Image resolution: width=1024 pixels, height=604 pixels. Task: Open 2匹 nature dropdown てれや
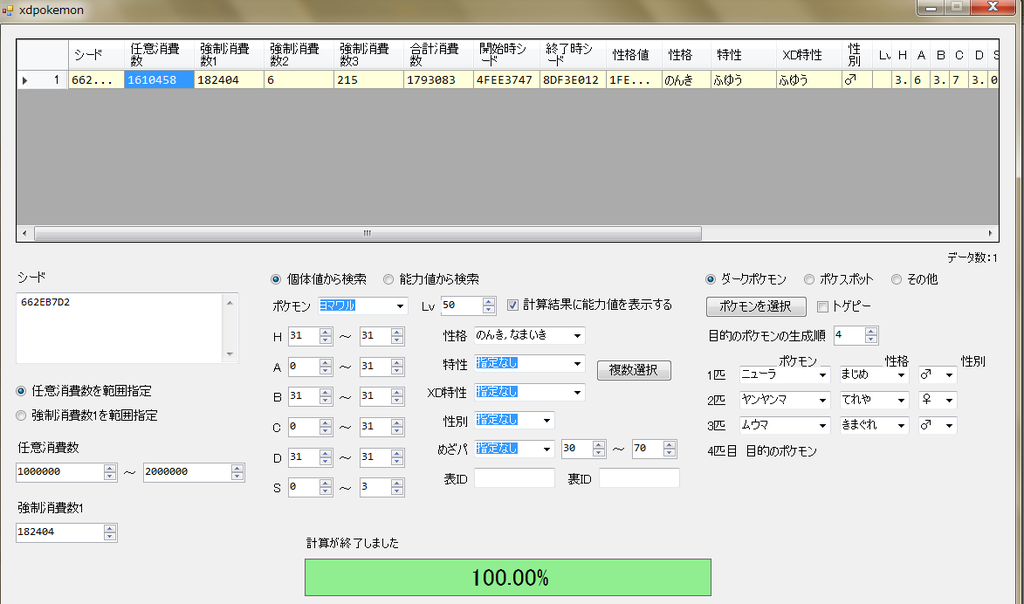pyautogui.click(x=874, y=400)
